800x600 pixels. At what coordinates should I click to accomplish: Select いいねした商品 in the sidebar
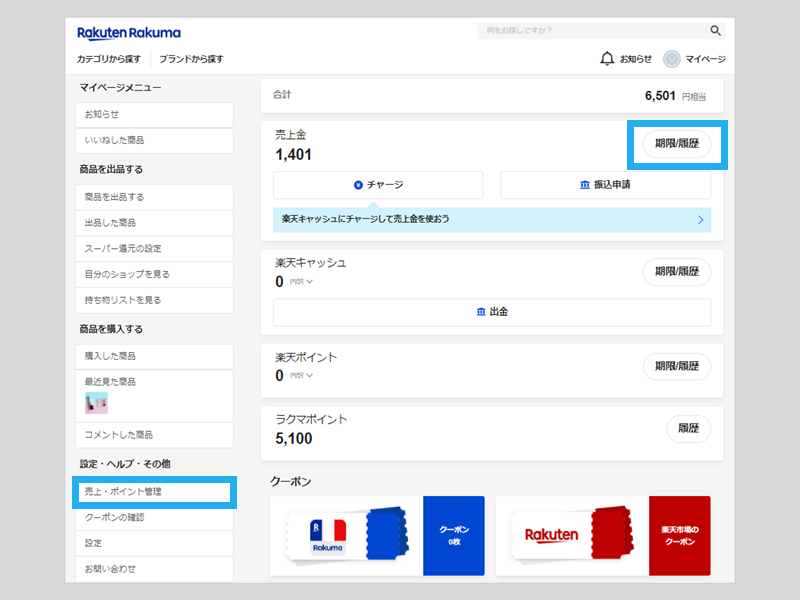coord(155,140)
